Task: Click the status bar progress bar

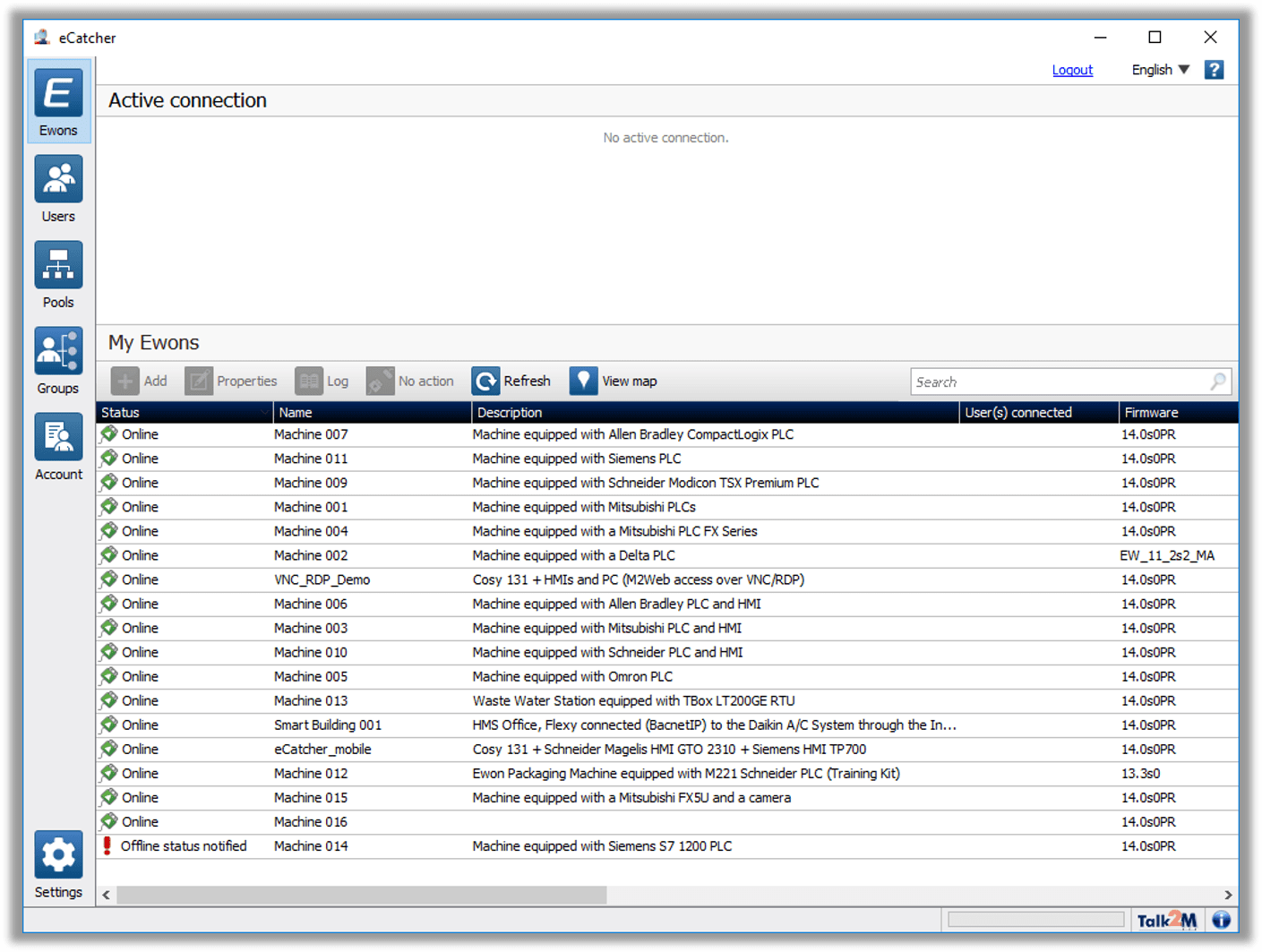Action: [x=1035, y=920]
